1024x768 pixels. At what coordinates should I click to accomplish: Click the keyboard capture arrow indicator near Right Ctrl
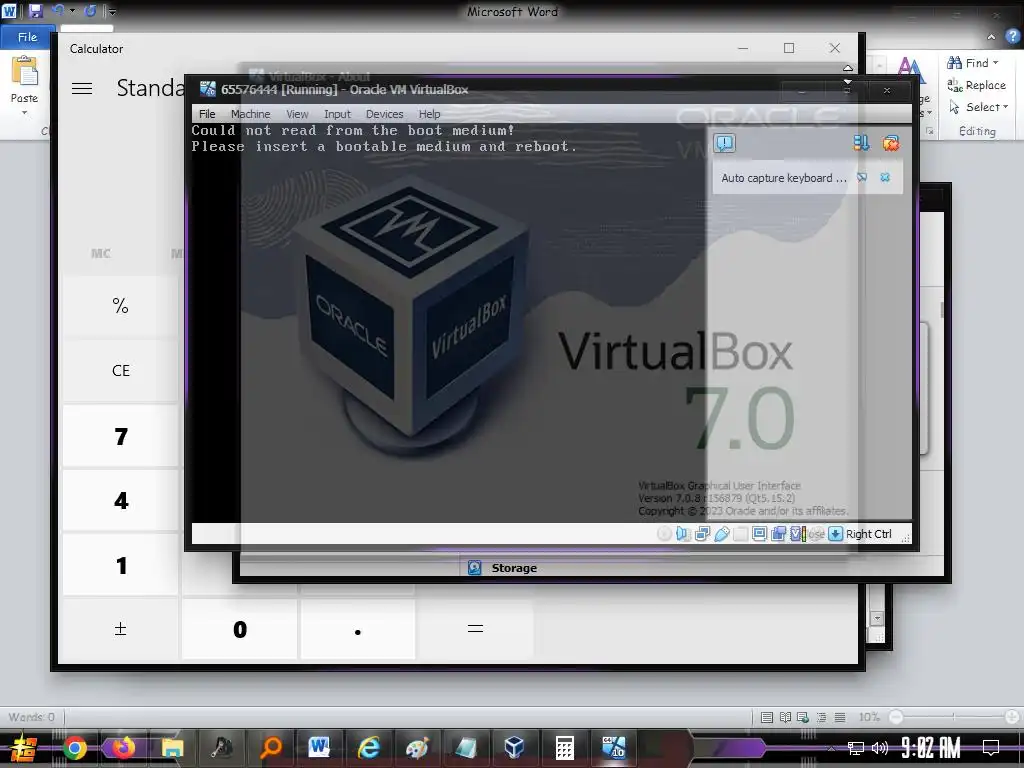click(x=835, y=534)
